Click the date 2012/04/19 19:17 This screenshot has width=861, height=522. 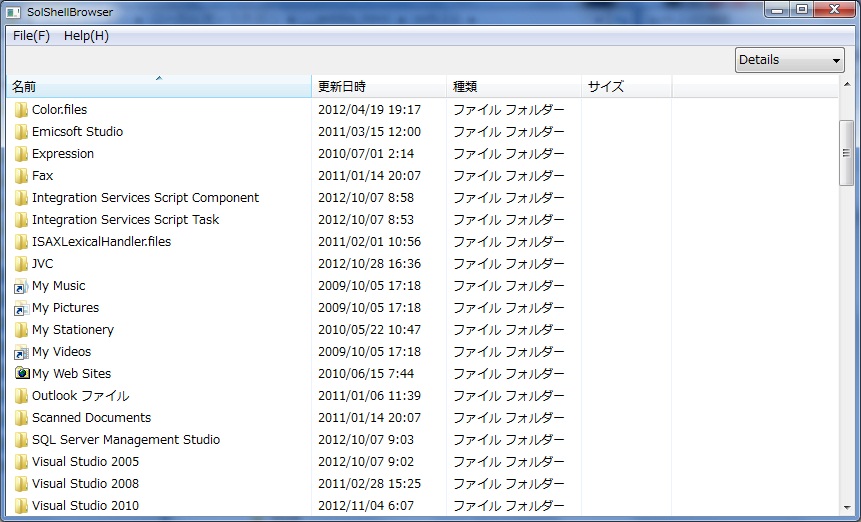(370, 110)
